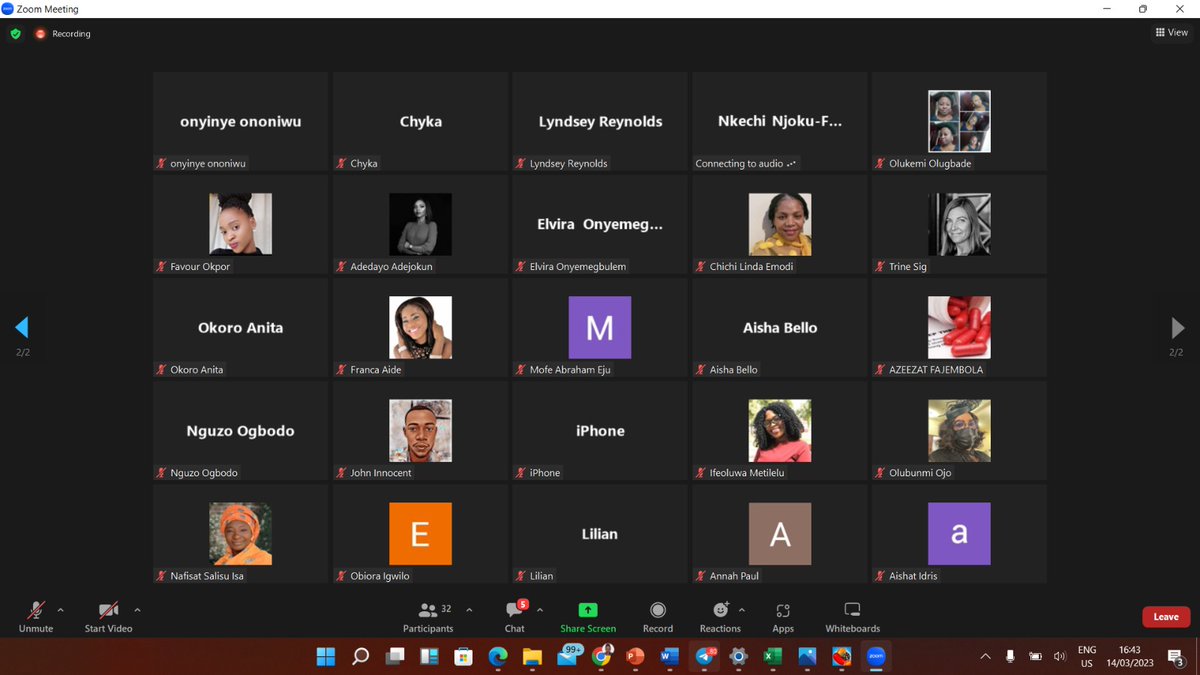The height and width of the screenshot is (675, 1200).
Task: Expand the Reactions options caret
Action: pos(741,609)
